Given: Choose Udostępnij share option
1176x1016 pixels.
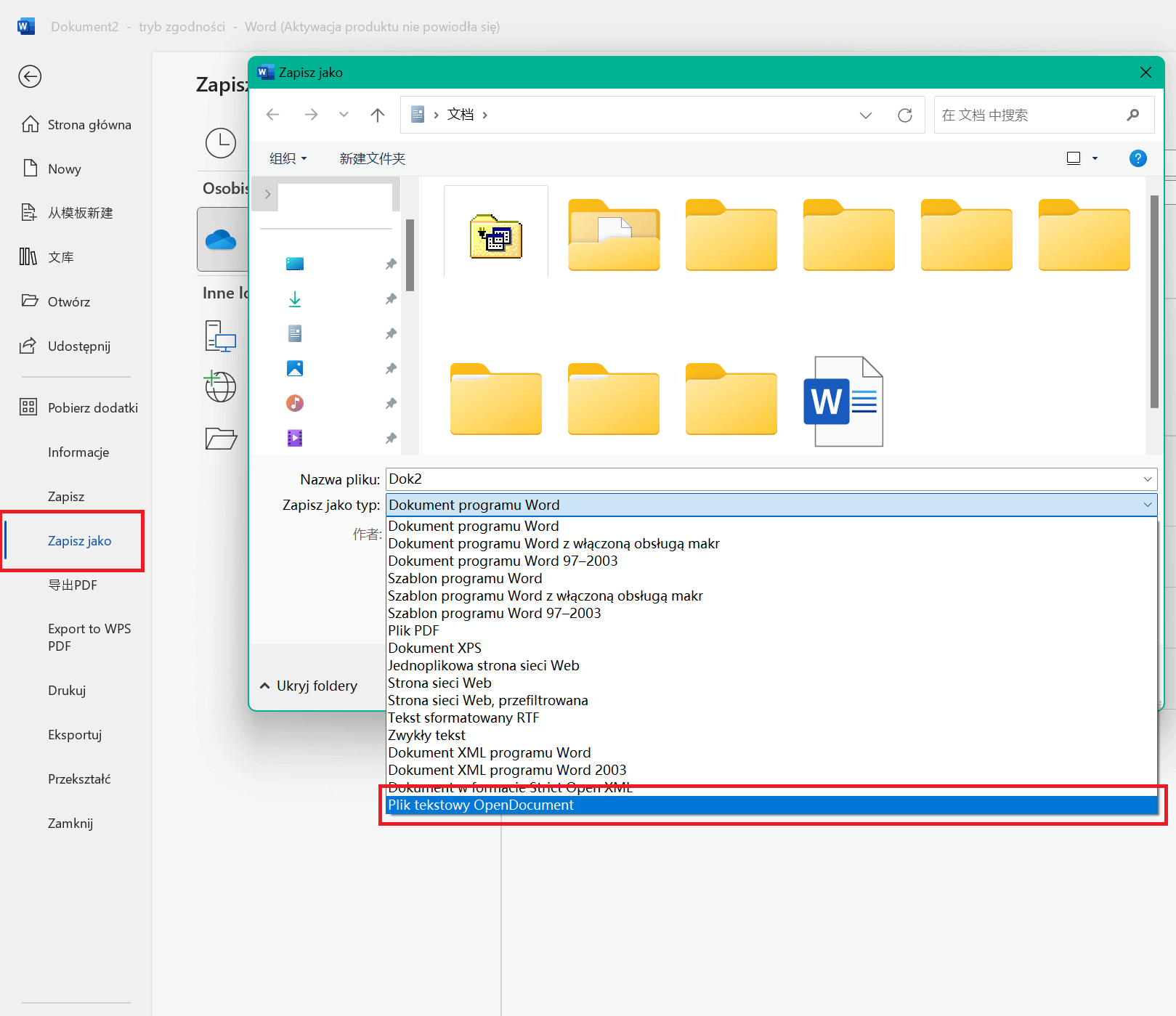Looking at the screenshot, I should click(65, 346).
